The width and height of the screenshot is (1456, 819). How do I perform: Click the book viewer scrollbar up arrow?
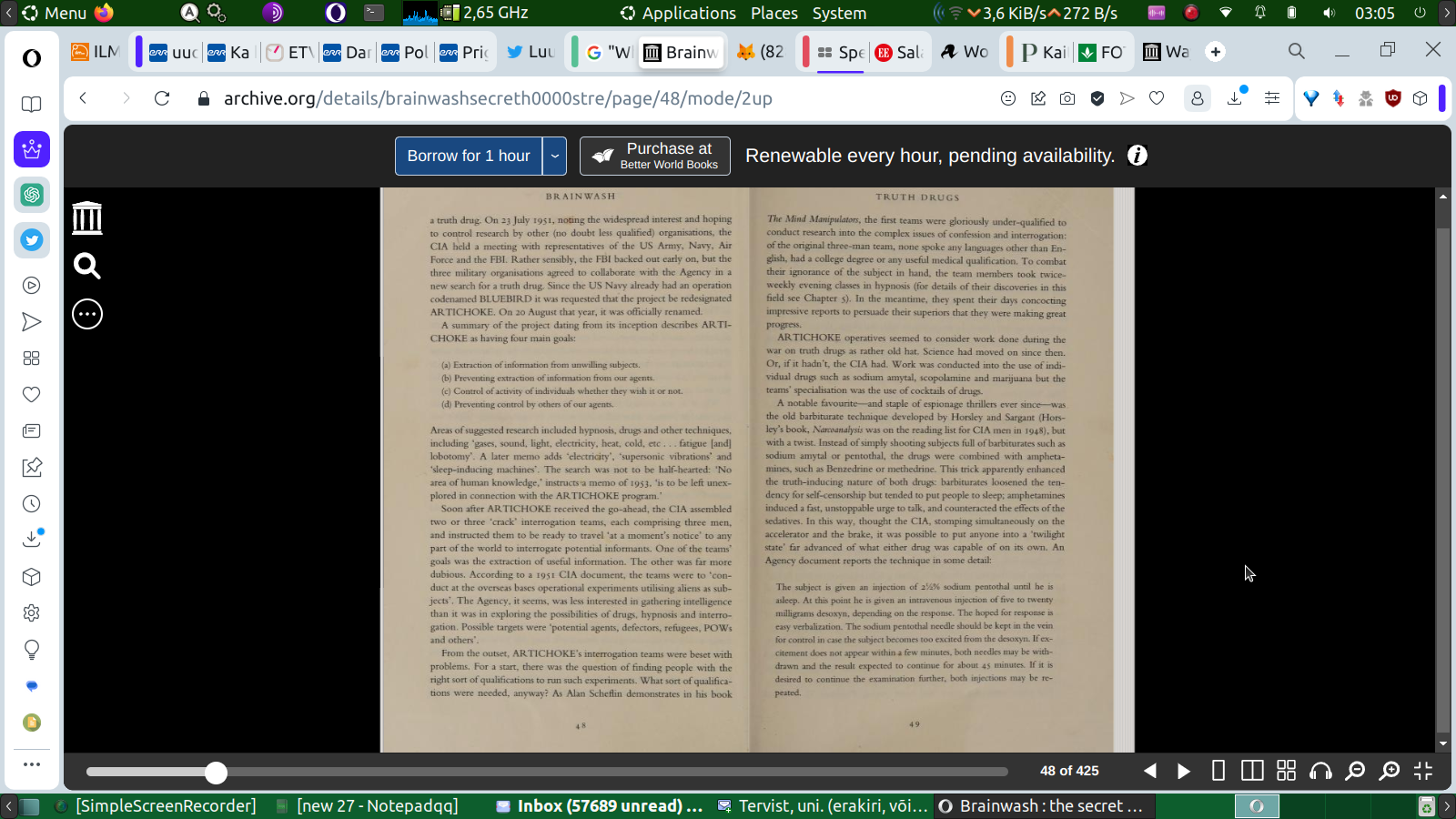[x=1442, y=196]
